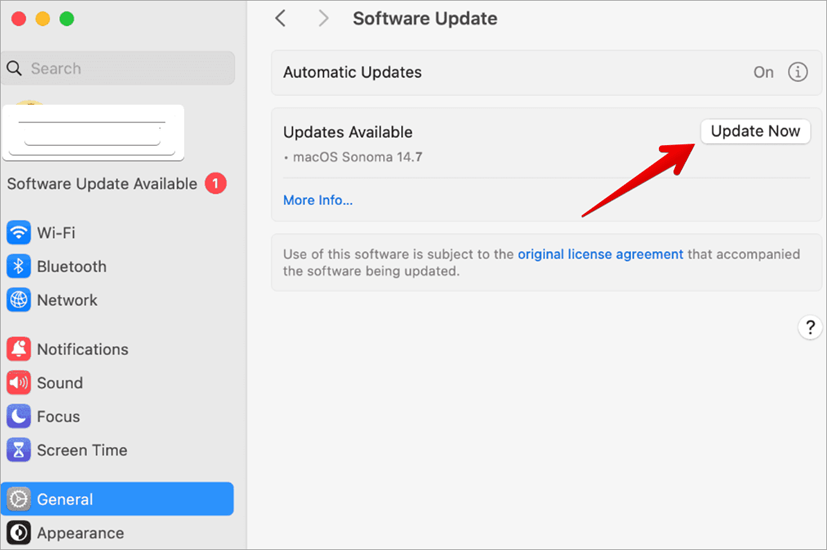Zoom the window with green button

pyautogui.click(x=66, y=19)
